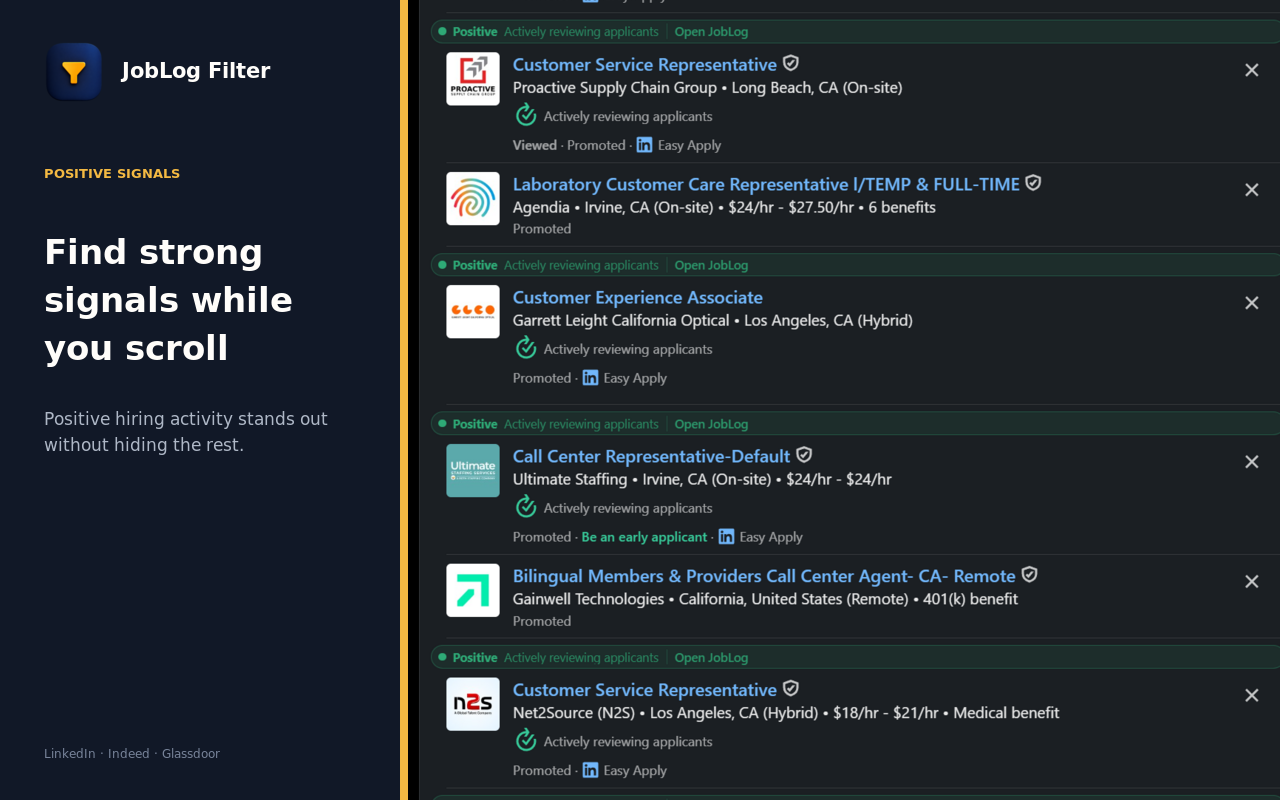The width and height of the screenshot is (1280, 800).
Task: Click the actively reviewing check icon under Net2Source
Action: coord(526,740)
